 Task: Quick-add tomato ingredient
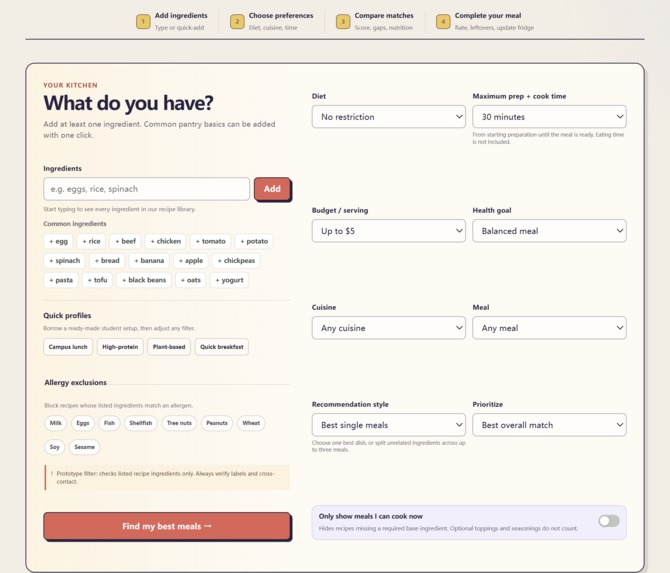coord(210,241)
